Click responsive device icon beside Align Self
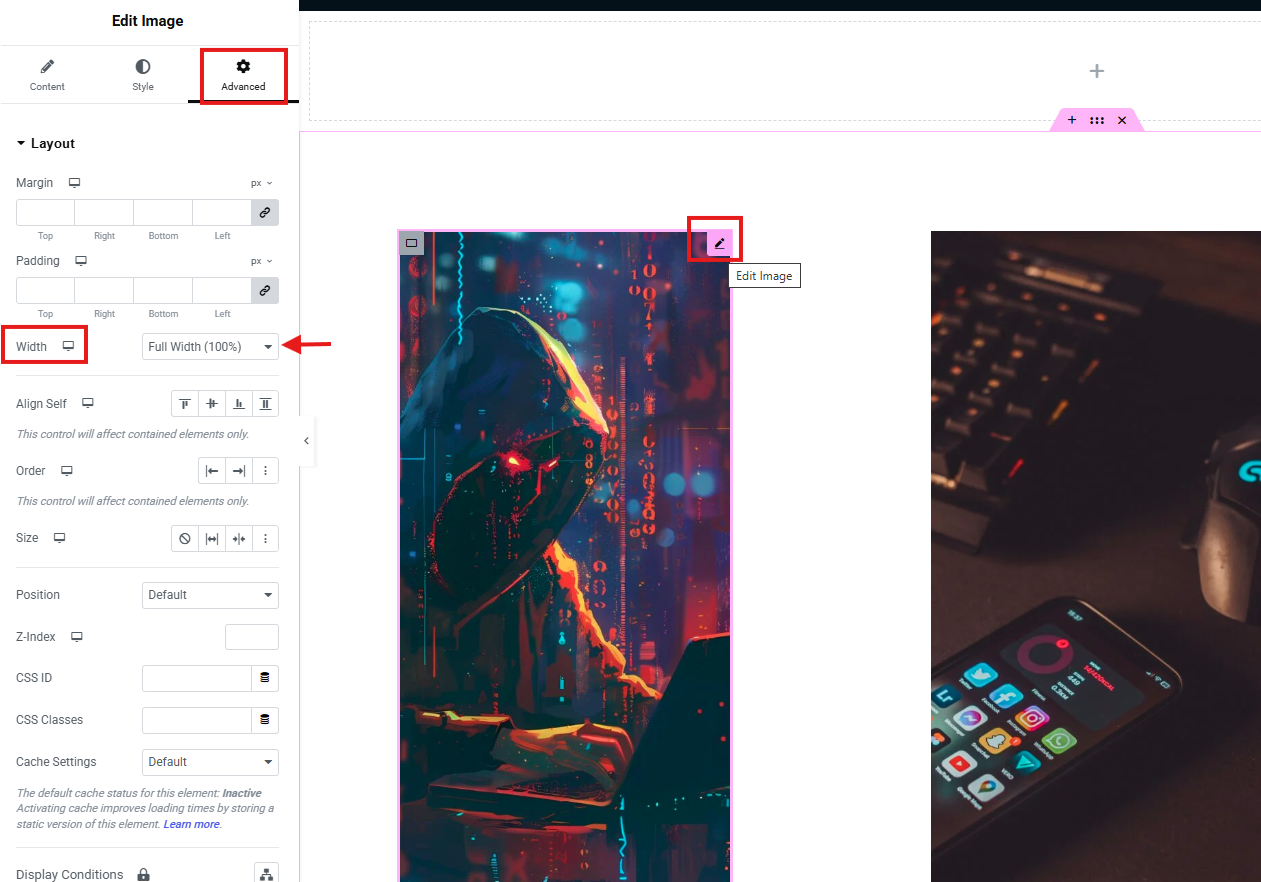The image size is (1261, 882). pos(88,403)
